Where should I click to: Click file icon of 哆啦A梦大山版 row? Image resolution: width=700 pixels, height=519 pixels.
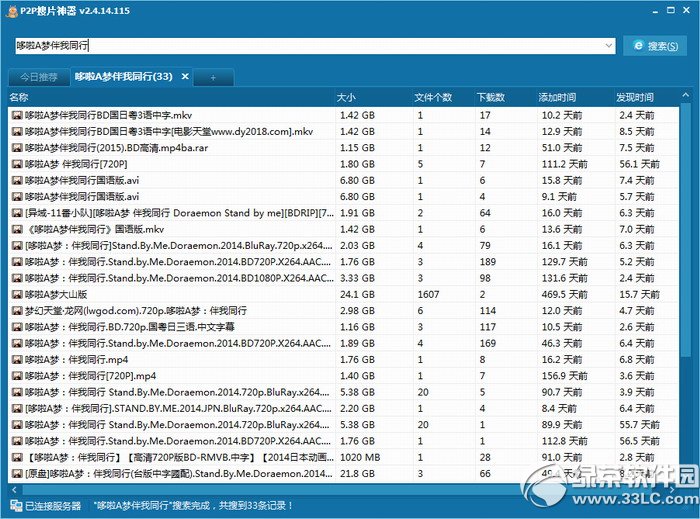pos(17,295)
